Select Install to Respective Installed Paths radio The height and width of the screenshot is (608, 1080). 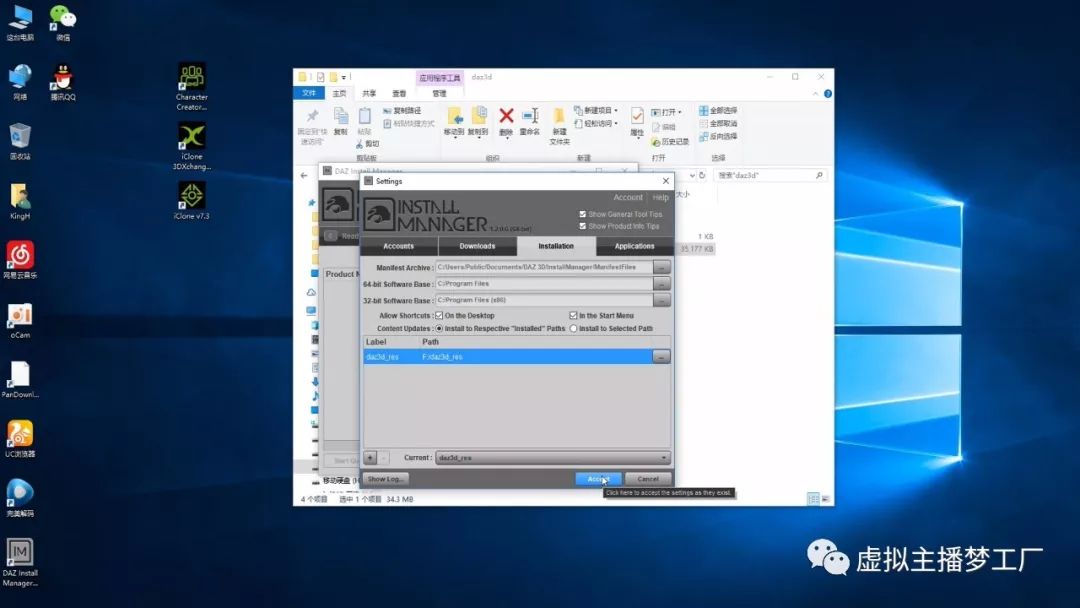[439, 328]
